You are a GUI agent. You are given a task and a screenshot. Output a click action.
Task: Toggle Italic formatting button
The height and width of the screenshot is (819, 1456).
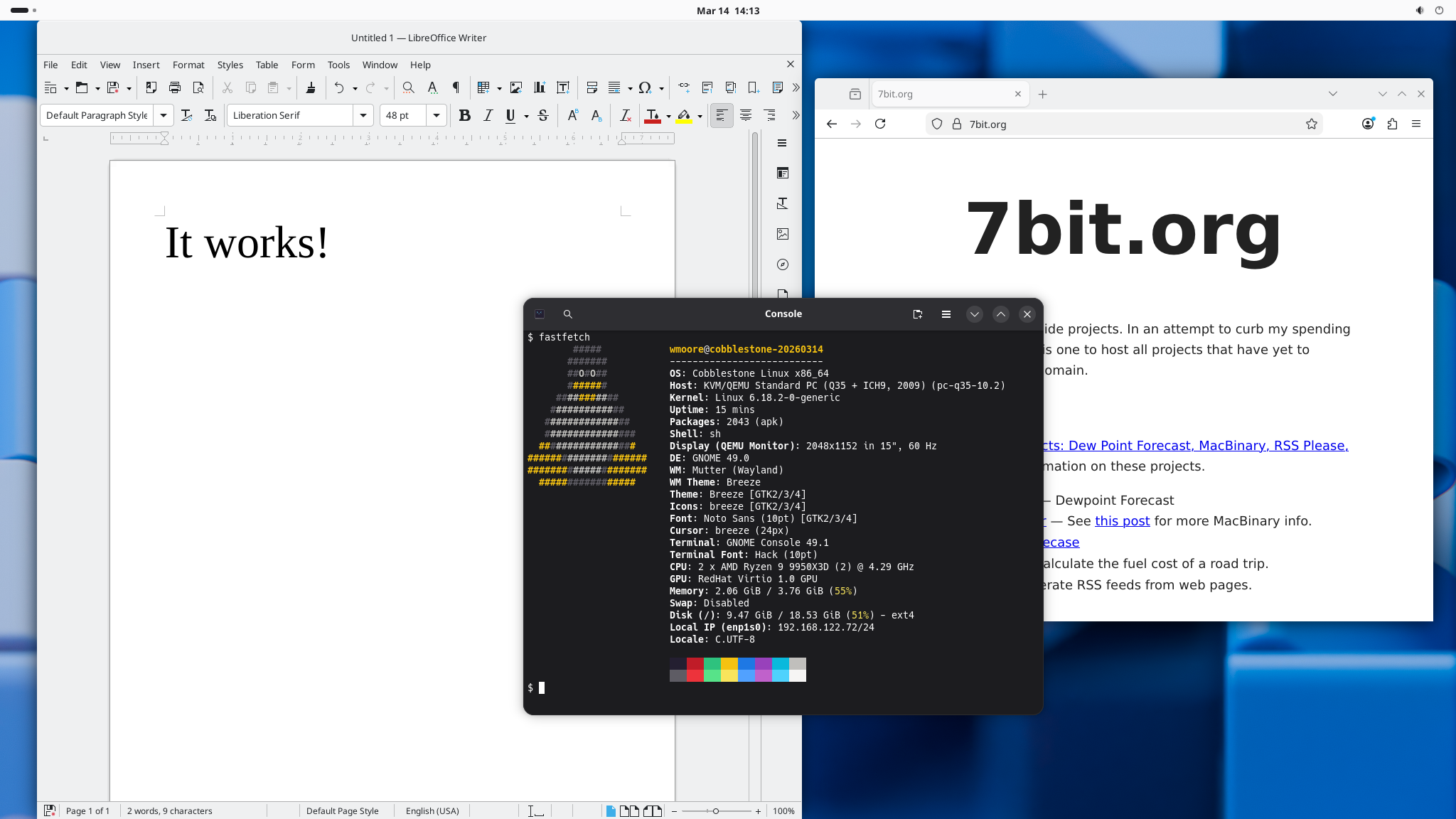(488, 115)
